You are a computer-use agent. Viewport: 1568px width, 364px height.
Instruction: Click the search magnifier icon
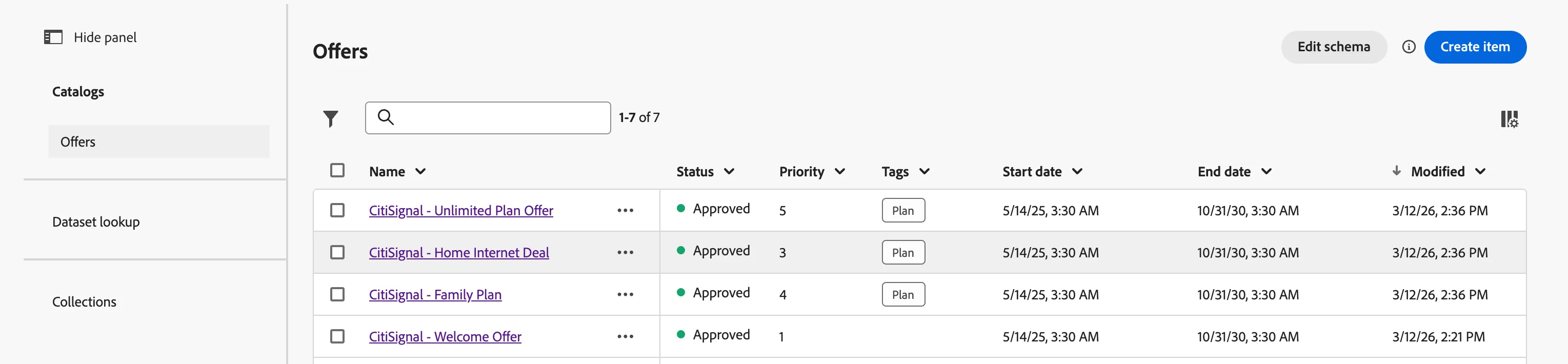click(x=386, y=117)
